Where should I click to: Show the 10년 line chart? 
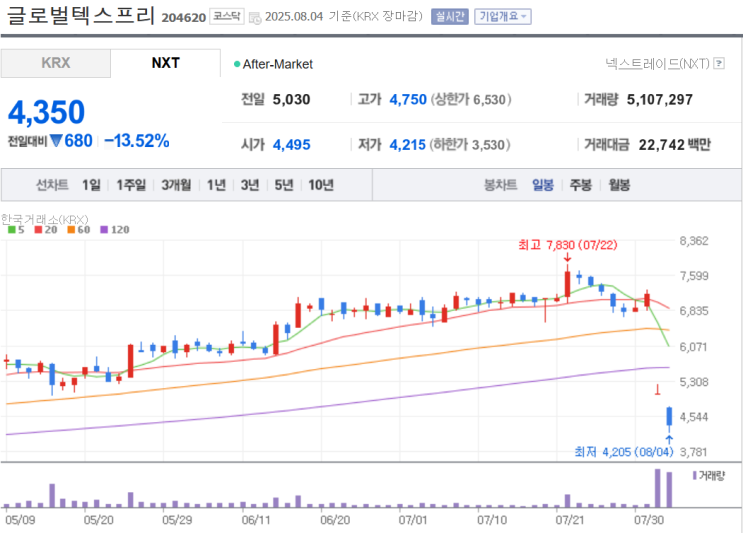(x=321, y=185)
